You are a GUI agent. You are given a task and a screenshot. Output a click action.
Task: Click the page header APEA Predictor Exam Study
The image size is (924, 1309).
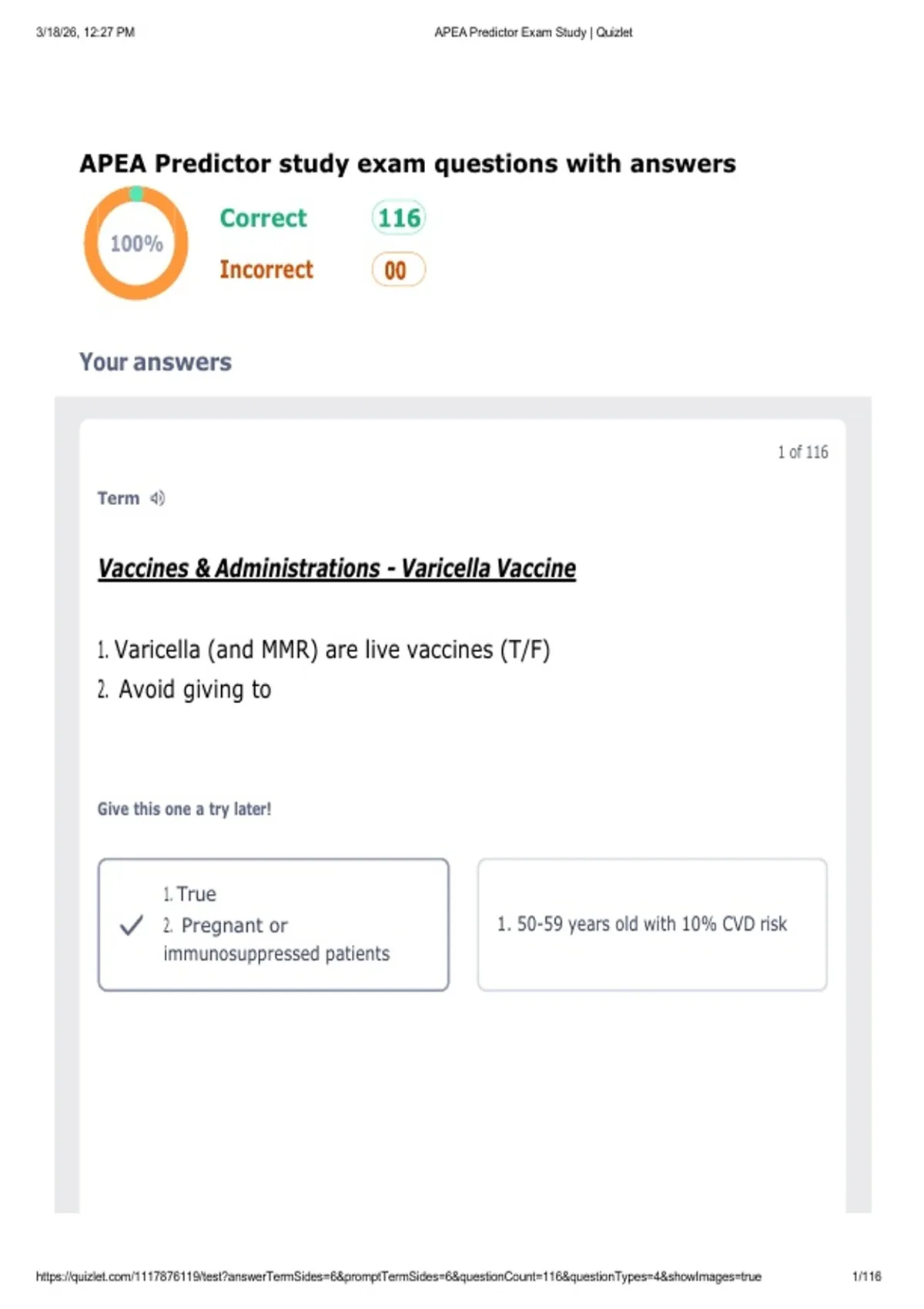tap(534, 32)
